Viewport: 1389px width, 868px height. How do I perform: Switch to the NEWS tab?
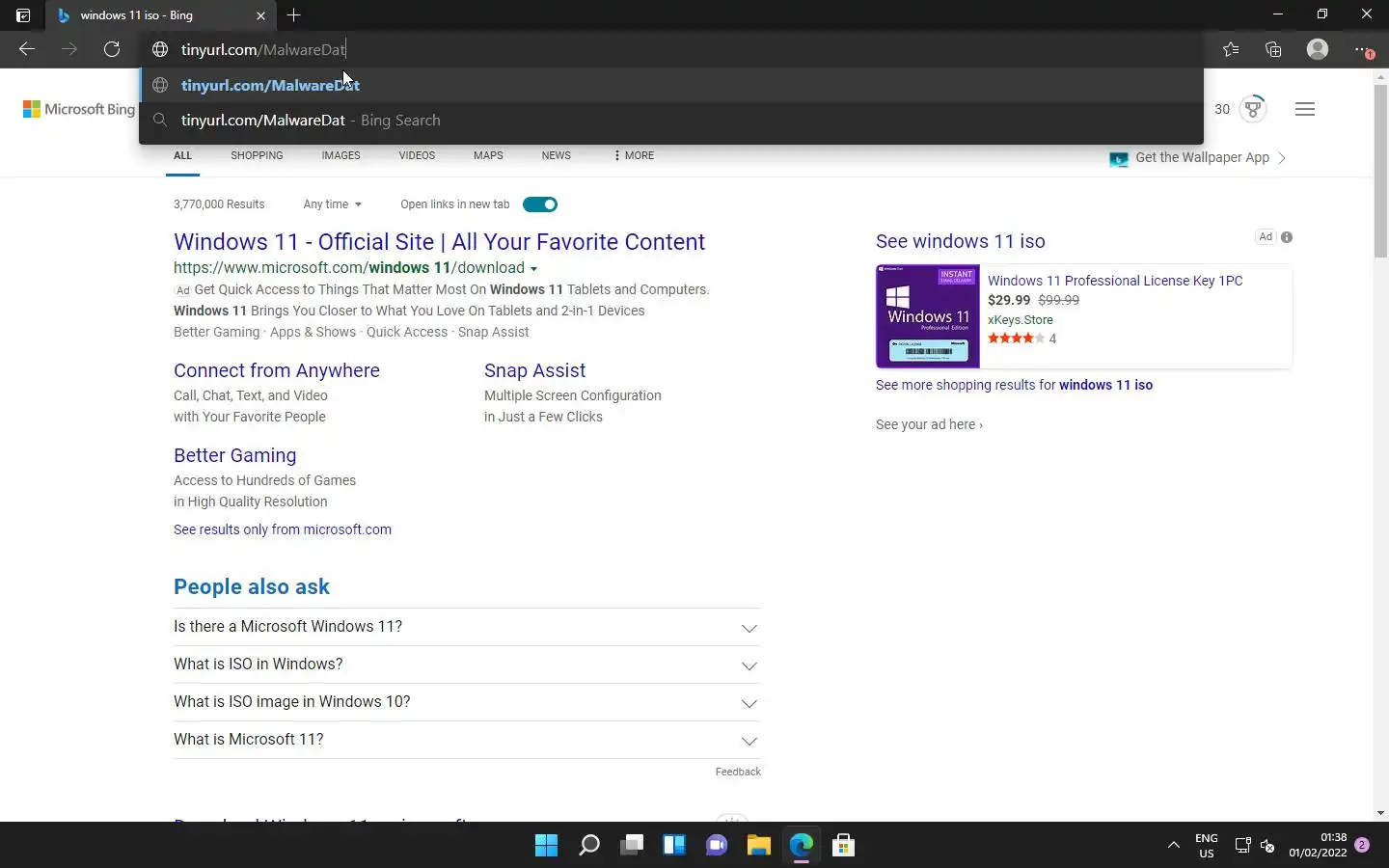point(556,155)
